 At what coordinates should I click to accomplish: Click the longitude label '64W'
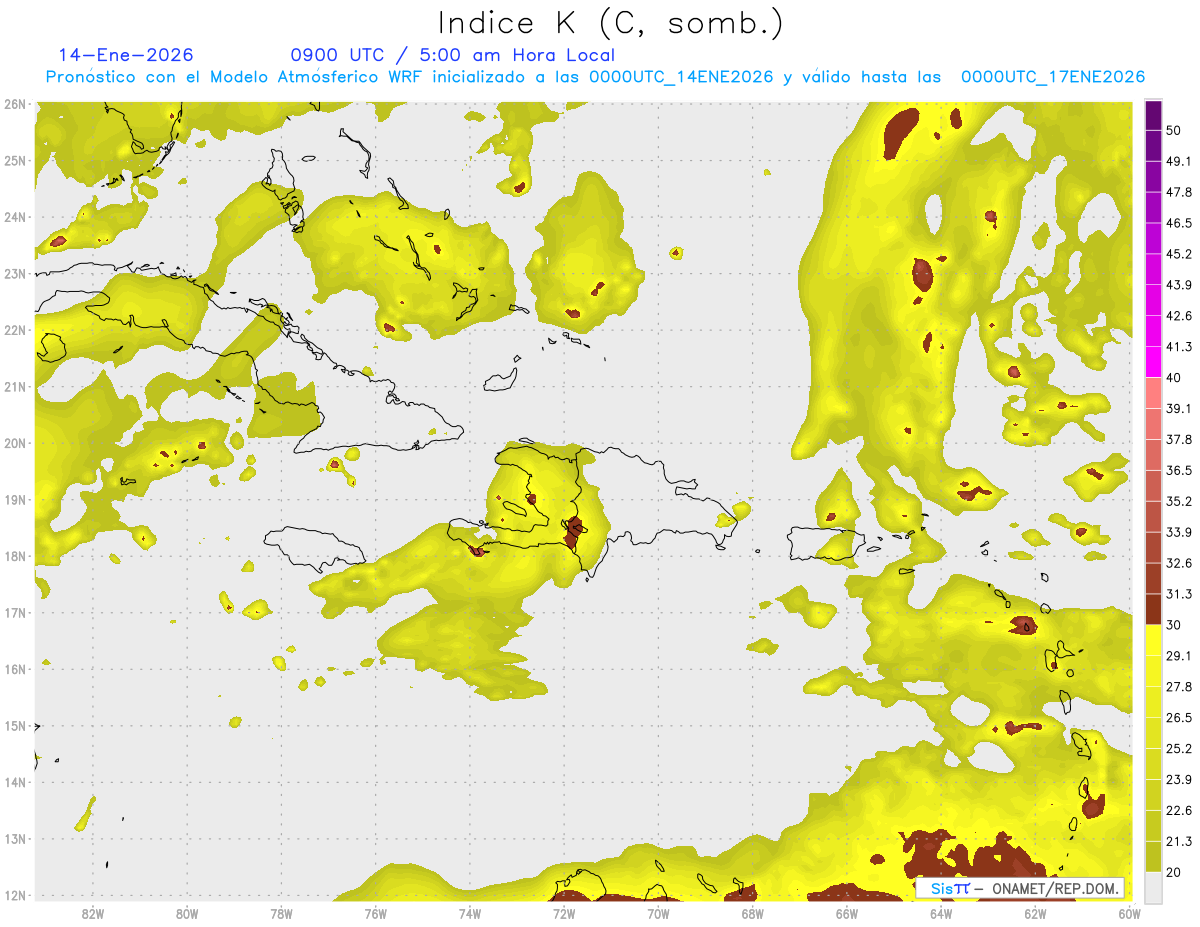[941, 913]
